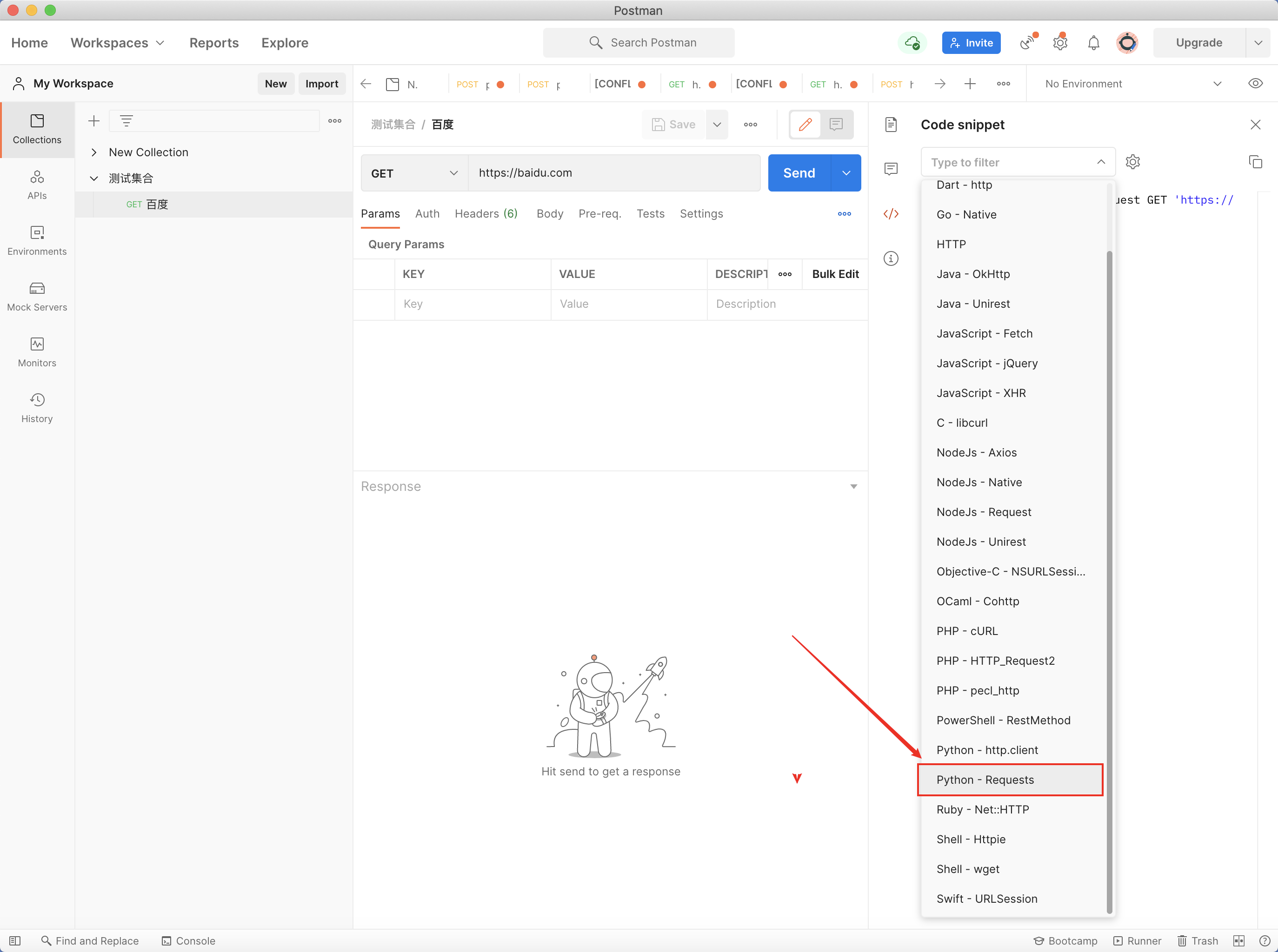Viewport: 1278px width, 952px height.
Task: Toggle environment quick look eye icon
Action: pos(1255,84)
